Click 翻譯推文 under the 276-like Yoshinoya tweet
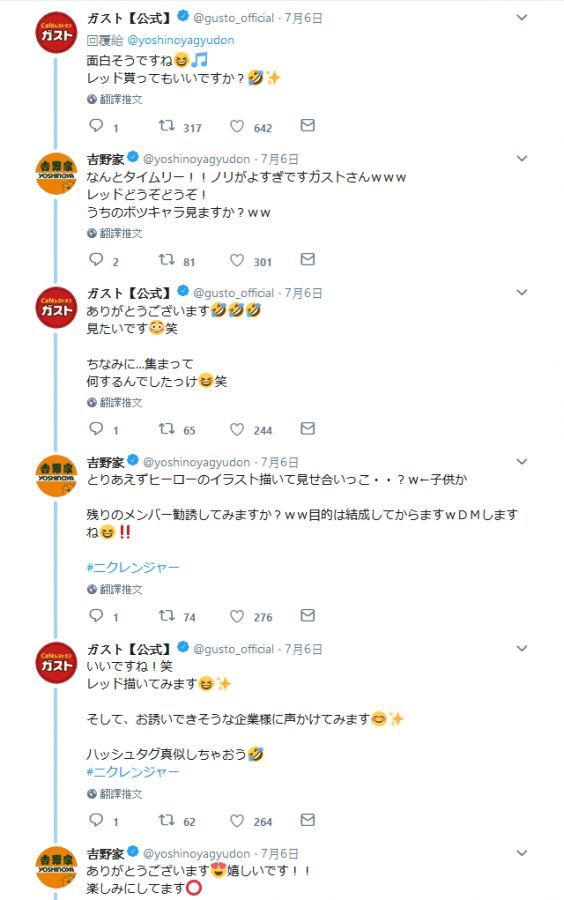Viewport: 564px width, 900px height. 115,589
